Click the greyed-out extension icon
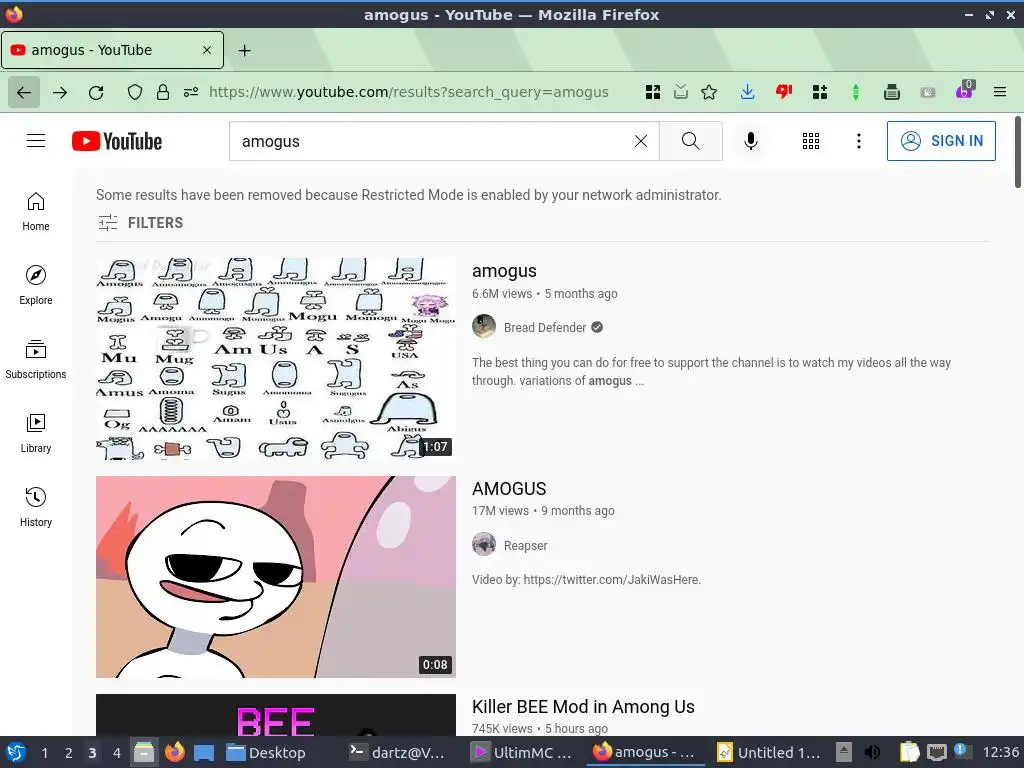This screenshot has height=768, width=1024. 928,92
